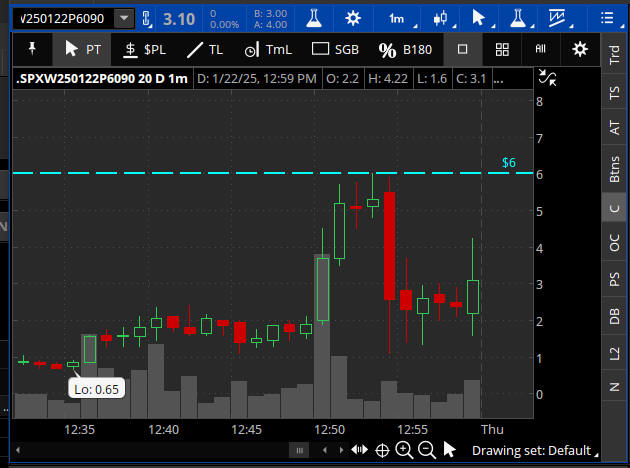
Task: Select the % B180 drawing tool
Action: [x=402, y=49]
